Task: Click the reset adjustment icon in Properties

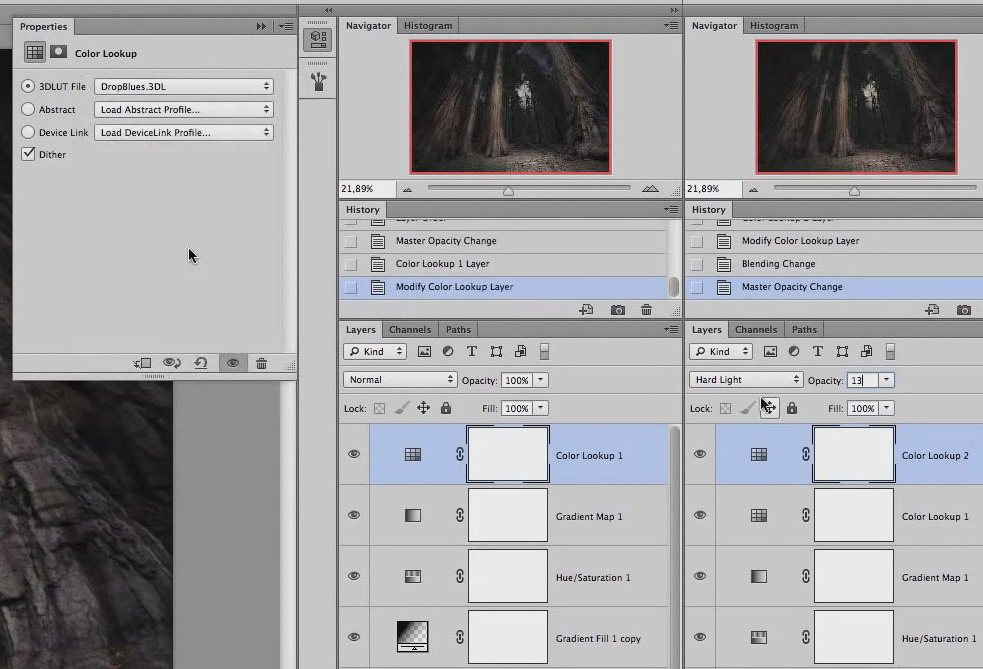Action: click(x=201, y=364)
